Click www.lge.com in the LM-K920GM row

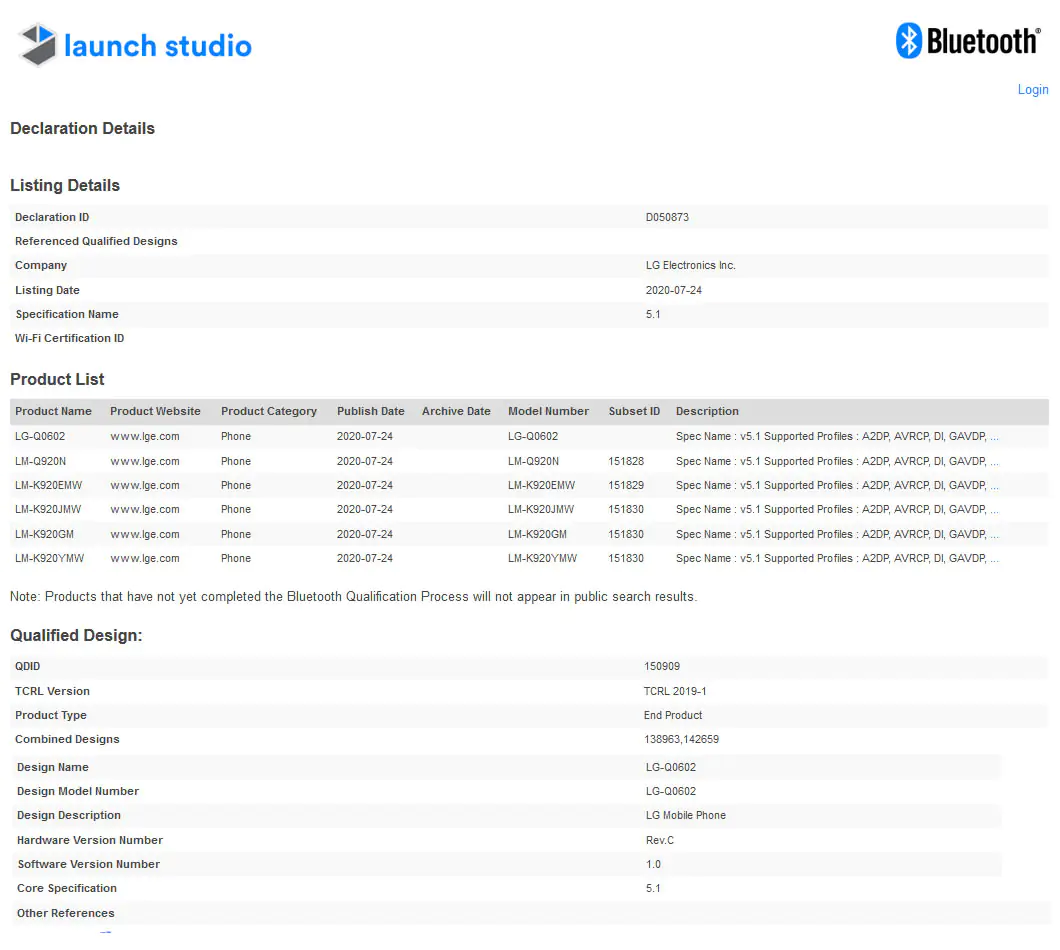click(x=145, y=534)
